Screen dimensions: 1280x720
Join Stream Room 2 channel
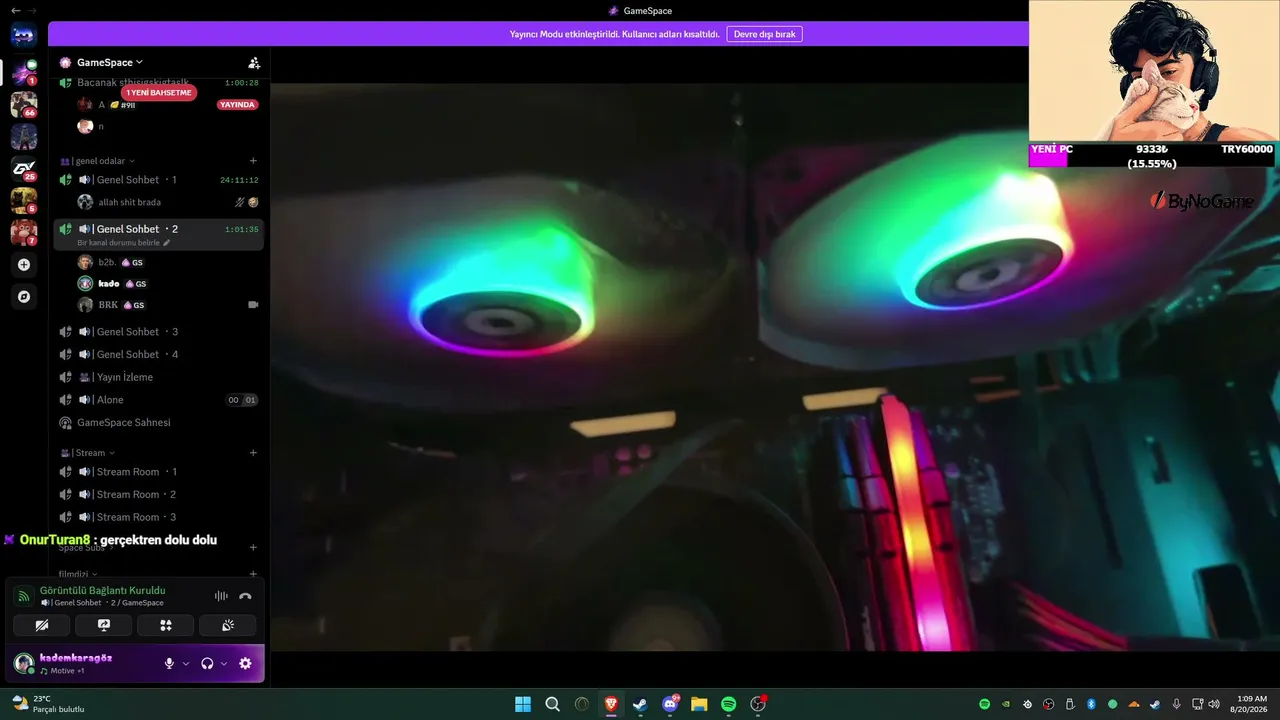click(159, 494)
